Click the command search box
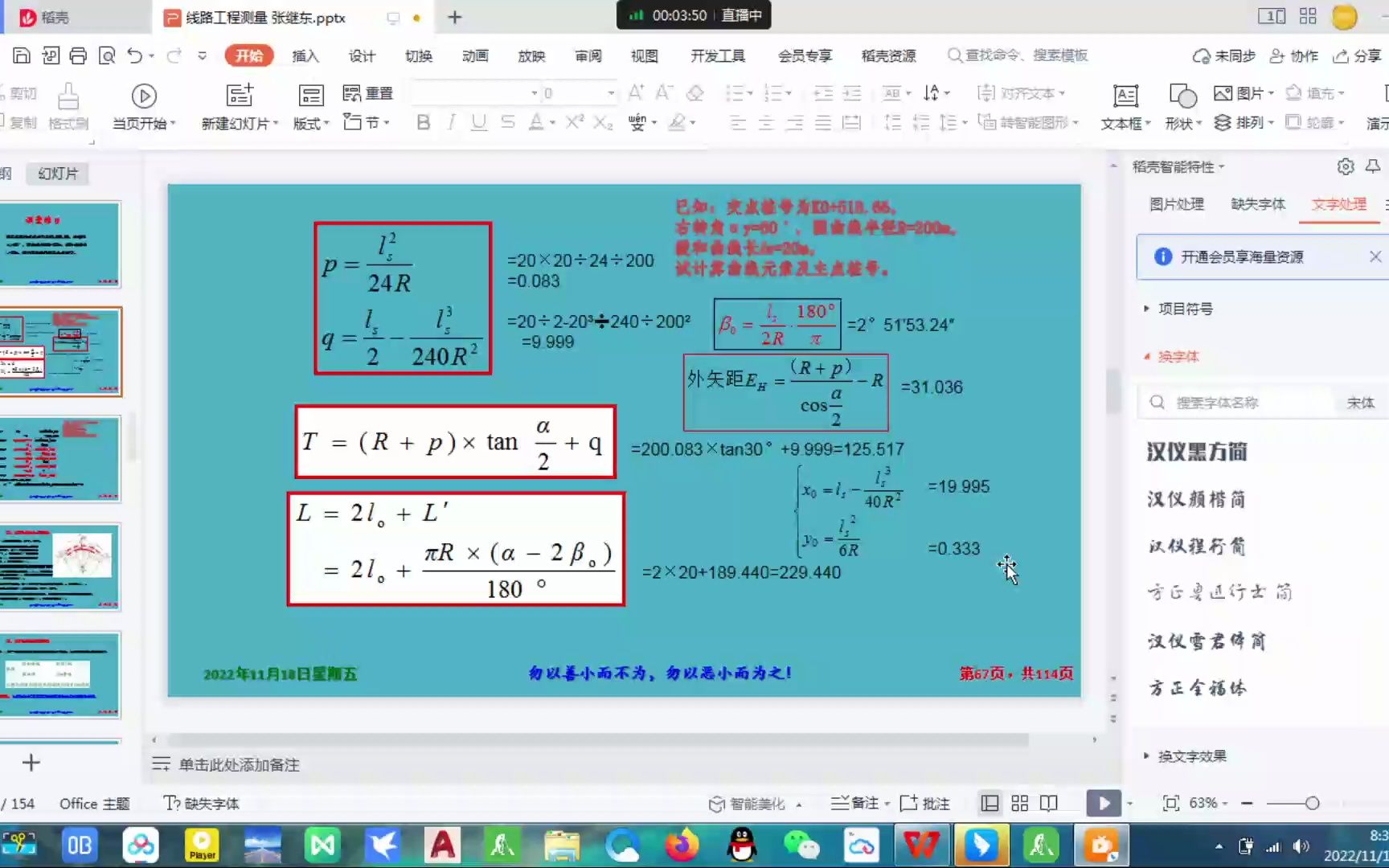1389x868 pixels. (x=1018, y=55)
